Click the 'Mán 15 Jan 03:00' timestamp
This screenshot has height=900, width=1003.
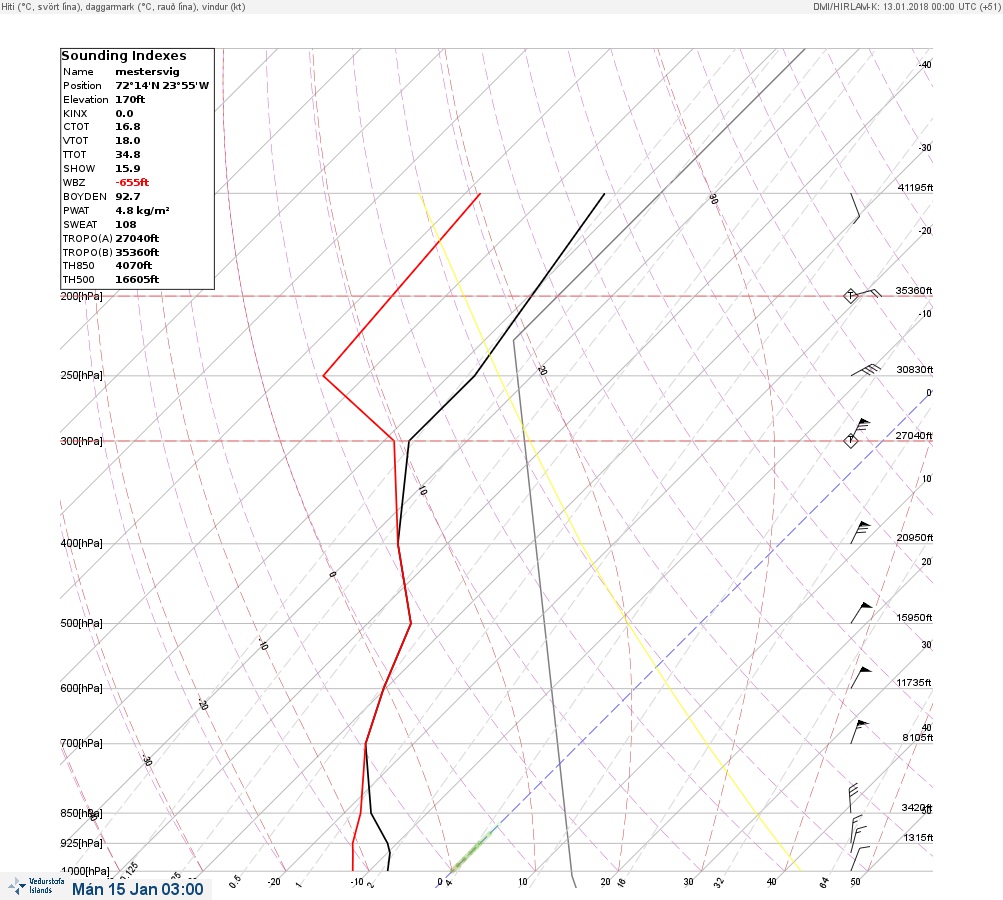138,889
